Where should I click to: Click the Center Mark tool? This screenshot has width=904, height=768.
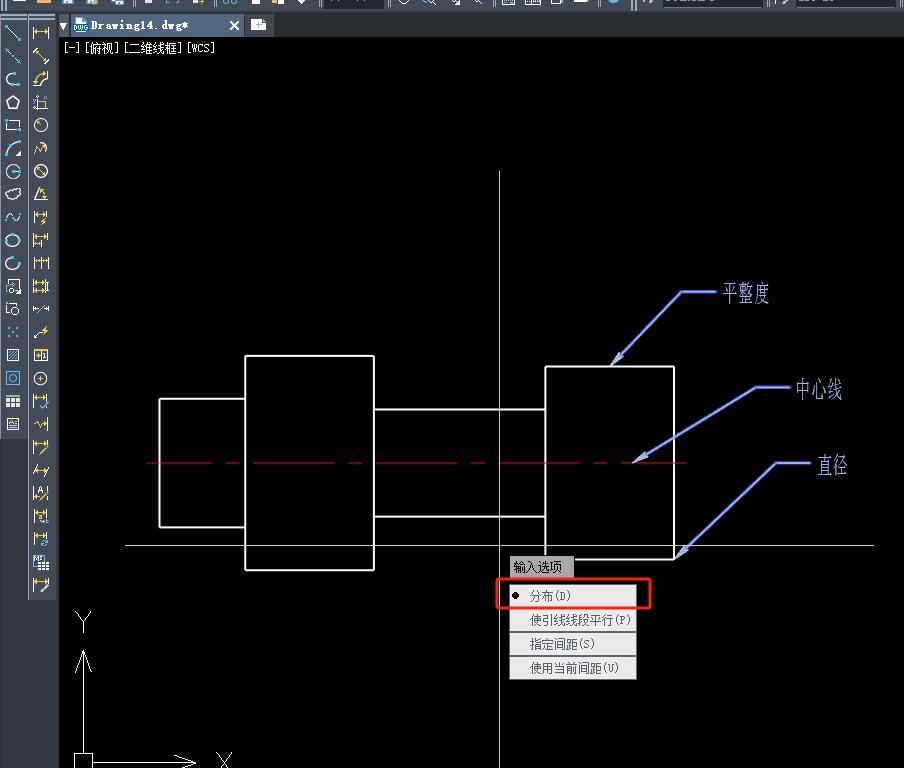[x=41, y=378]
